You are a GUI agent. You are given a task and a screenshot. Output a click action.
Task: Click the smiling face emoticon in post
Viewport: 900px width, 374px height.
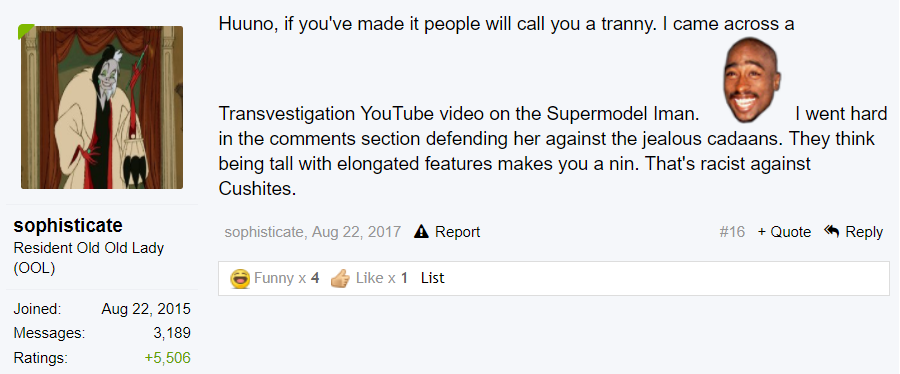tap(751, 79)
